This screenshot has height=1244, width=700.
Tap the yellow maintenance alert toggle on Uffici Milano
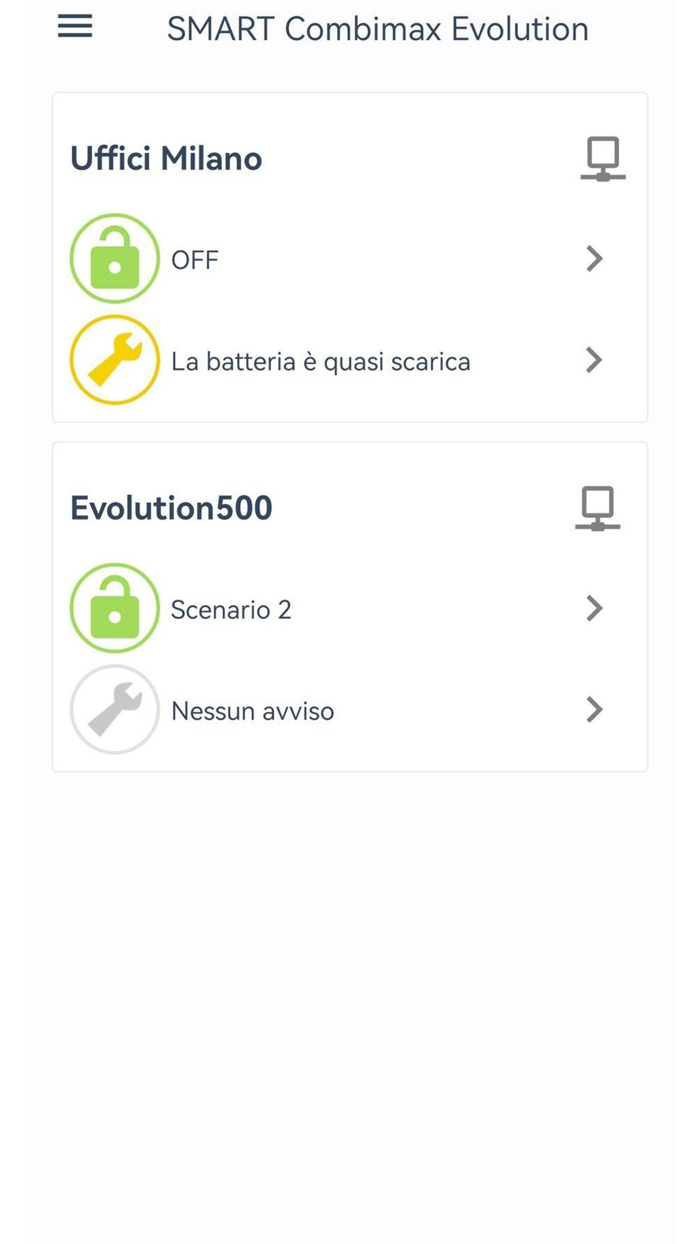pos(114,359)
